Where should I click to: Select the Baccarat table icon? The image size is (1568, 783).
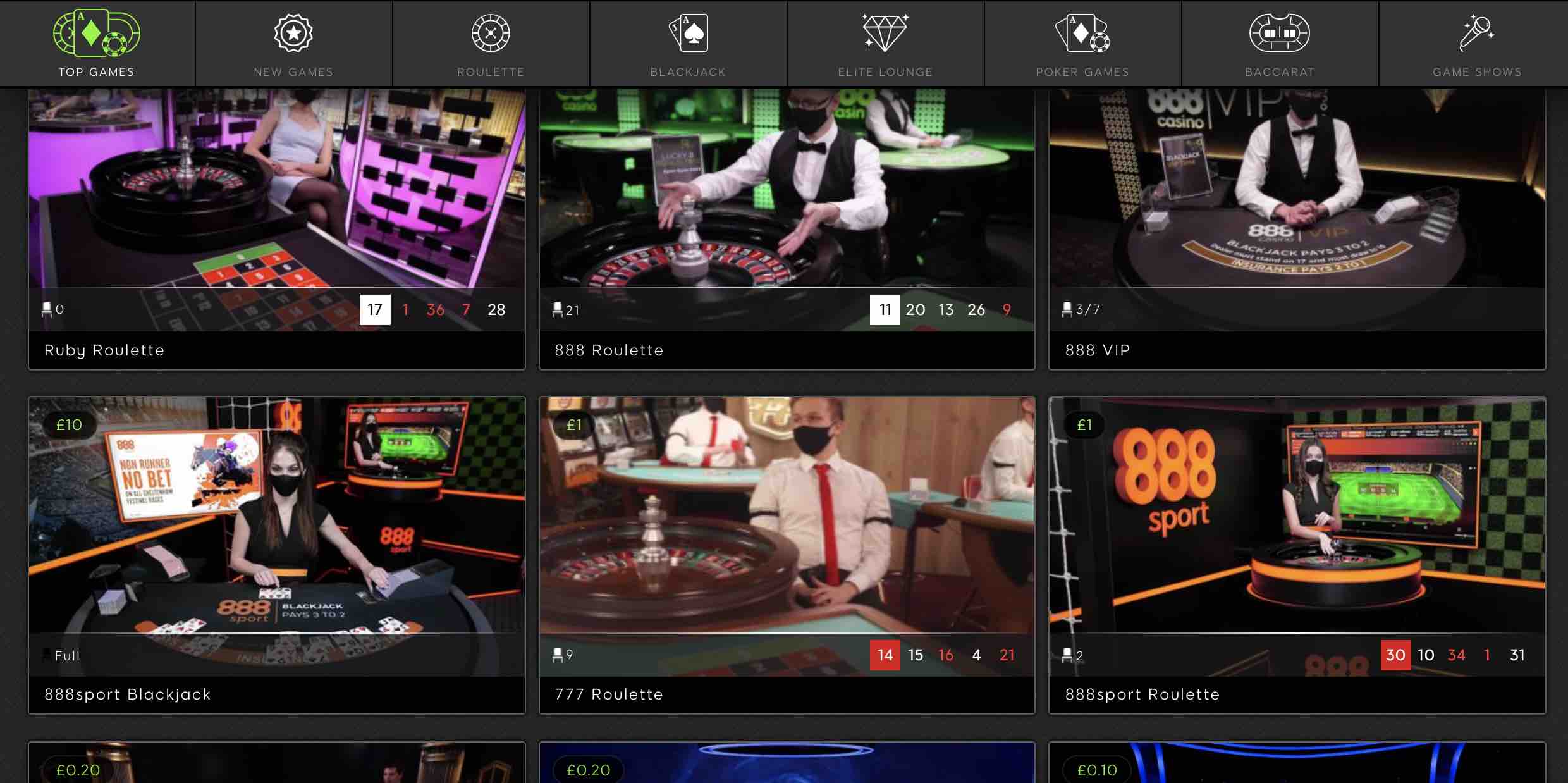1280,33
